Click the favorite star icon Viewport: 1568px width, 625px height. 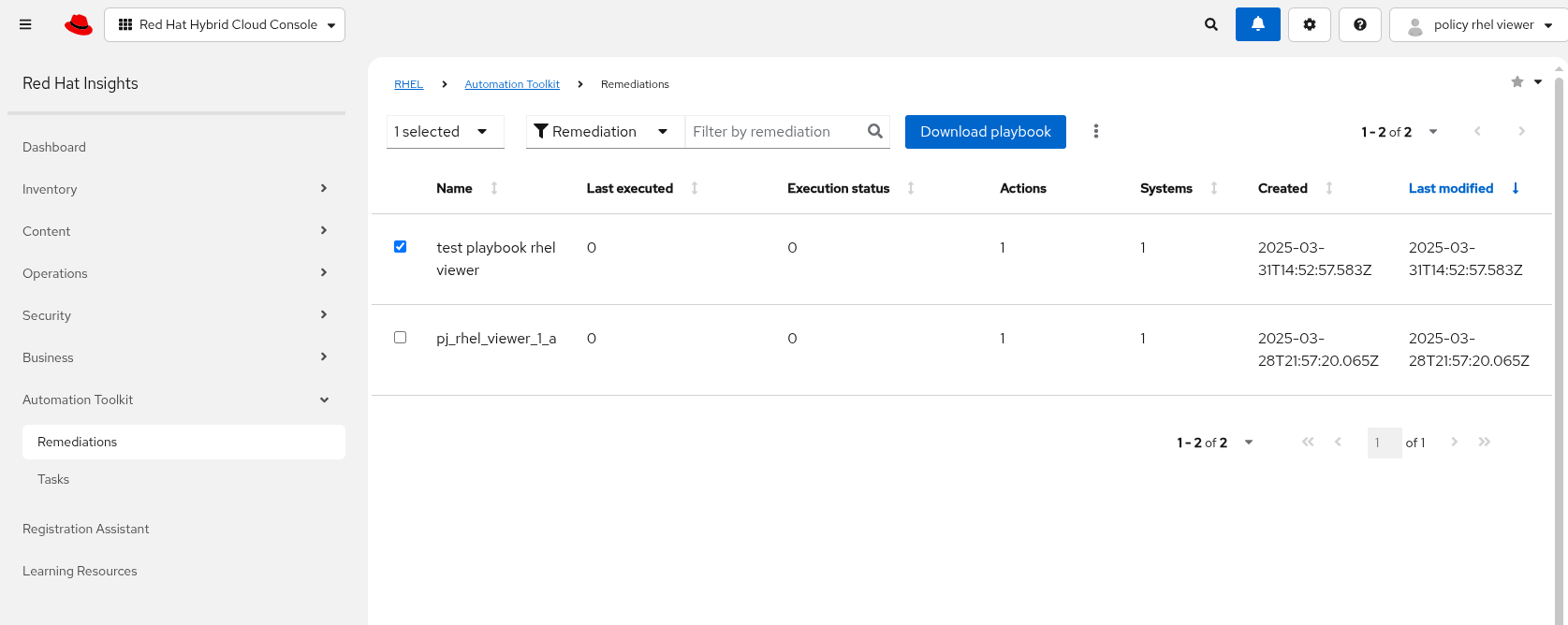tap(1517, 82)
